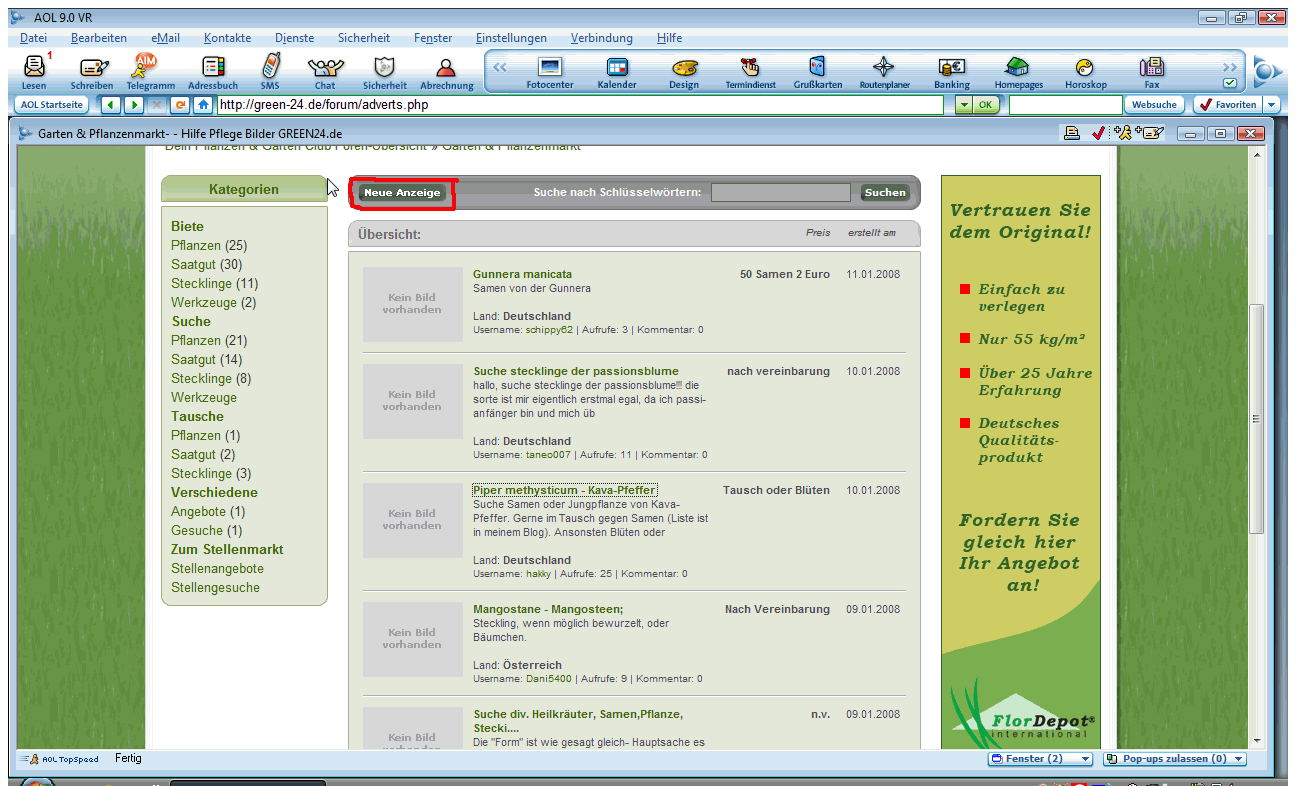1296x786 pixels.
Task: Toggle the green checkbox under toolbar arrows
Action: pyautogui.click(x=1230, y=83)
